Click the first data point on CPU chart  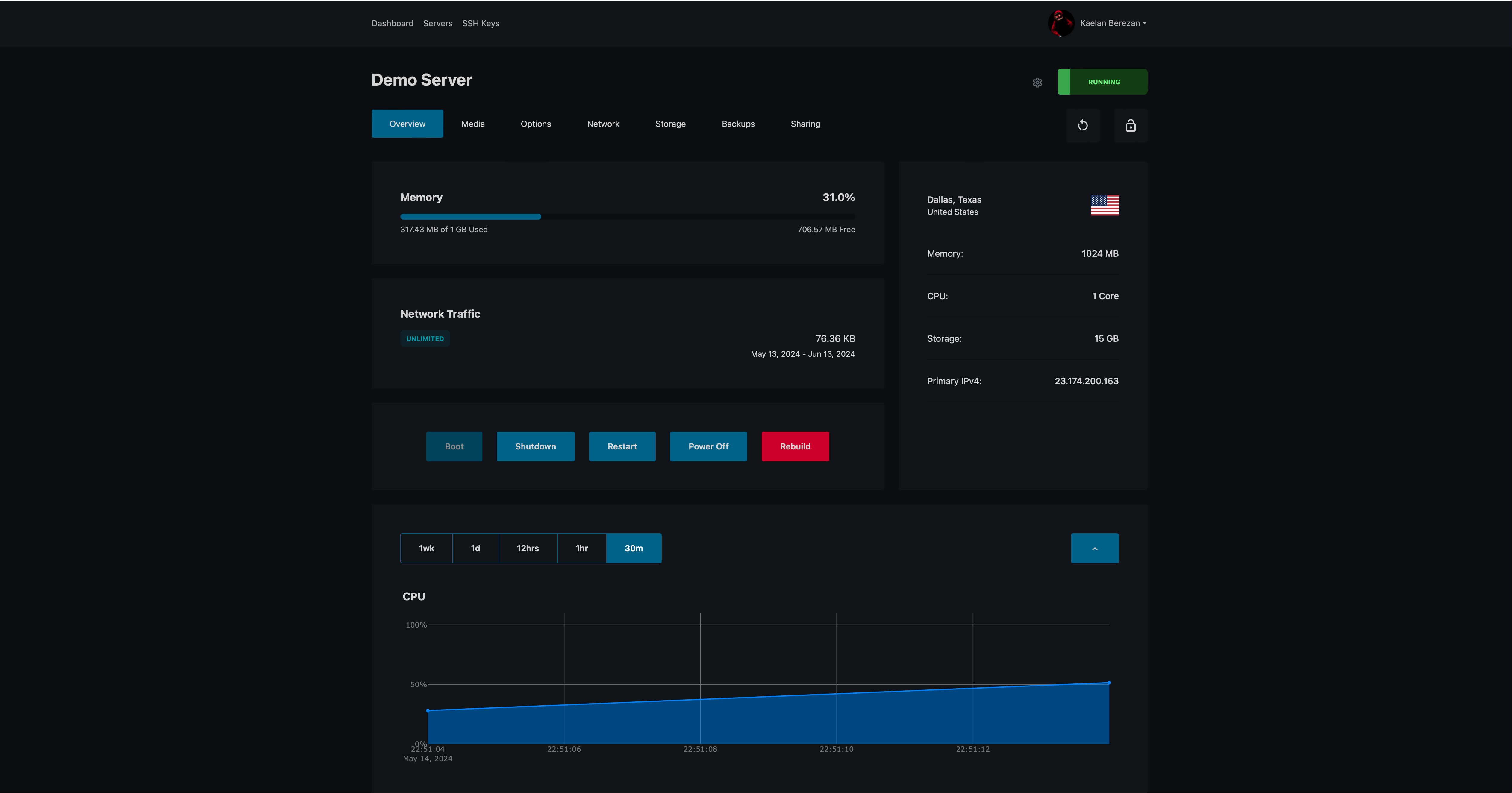pyautogui.click(x=428, y=711)
